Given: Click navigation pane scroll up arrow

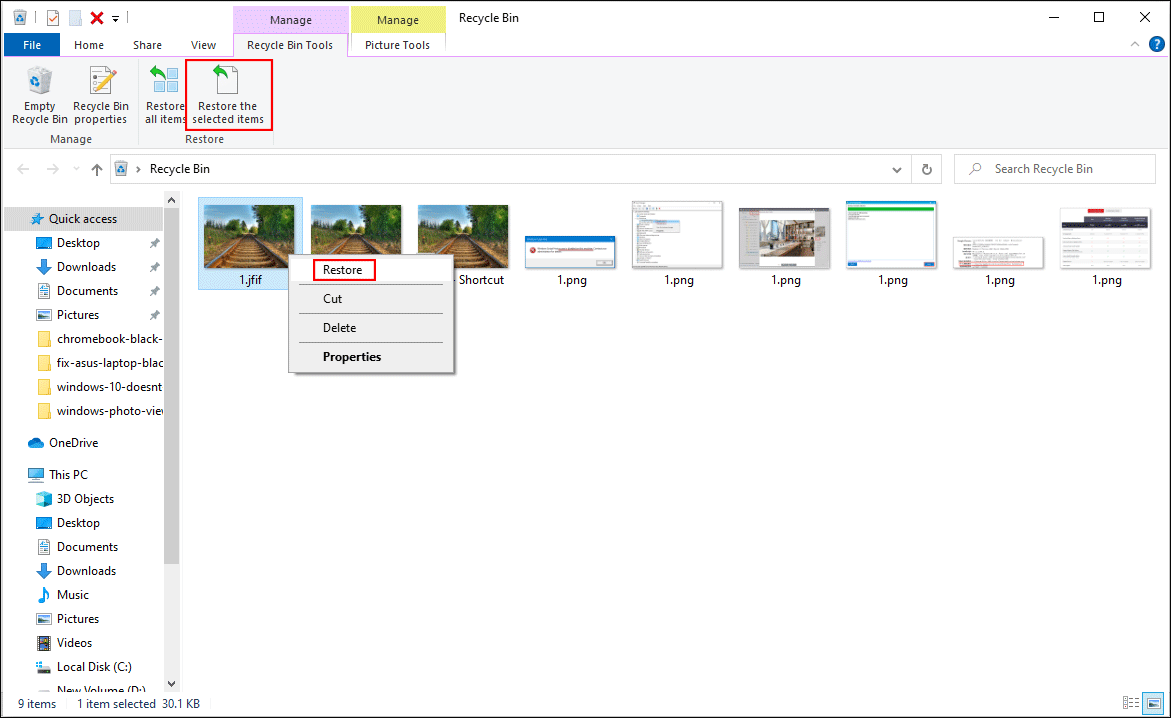Looking at the screenshot, I should pyautogui.click(x=171, y=199).
